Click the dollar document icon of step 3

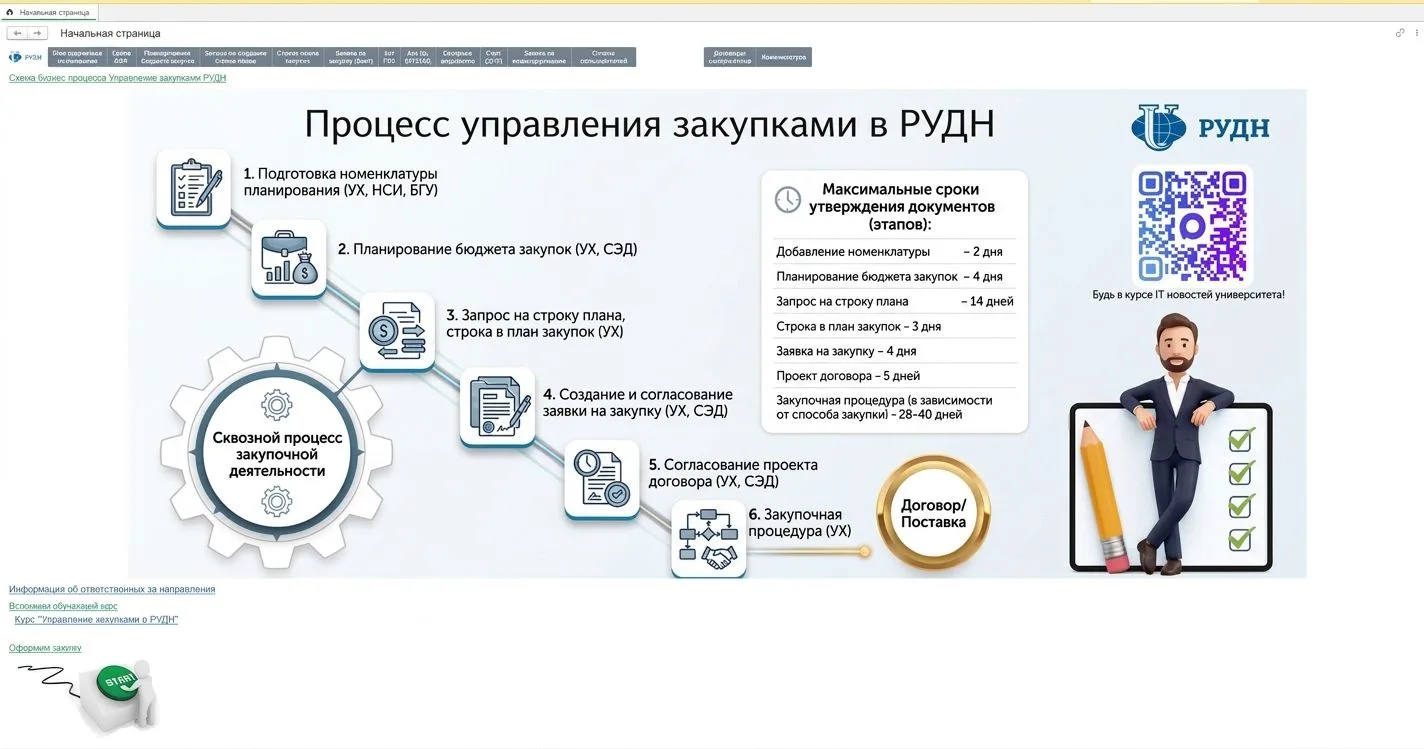(x=397, y=330)
